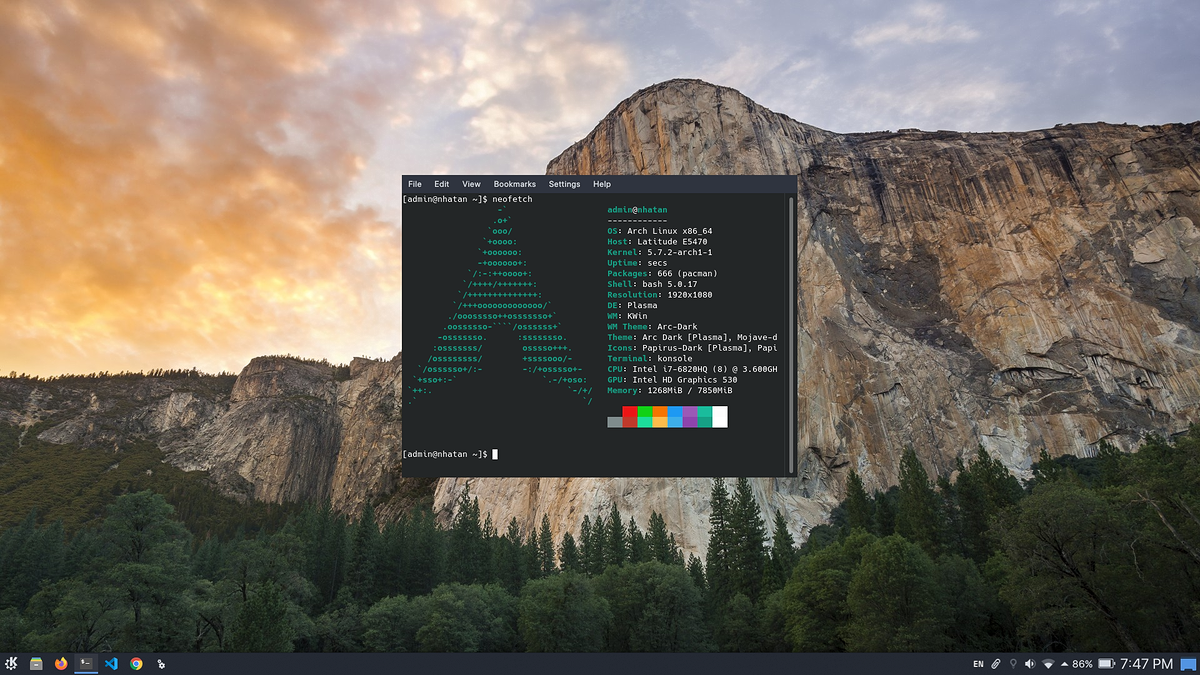Launch Visual Studio Code from taskbar
This screenshot has width=1200, height=675.
point(111,663)
